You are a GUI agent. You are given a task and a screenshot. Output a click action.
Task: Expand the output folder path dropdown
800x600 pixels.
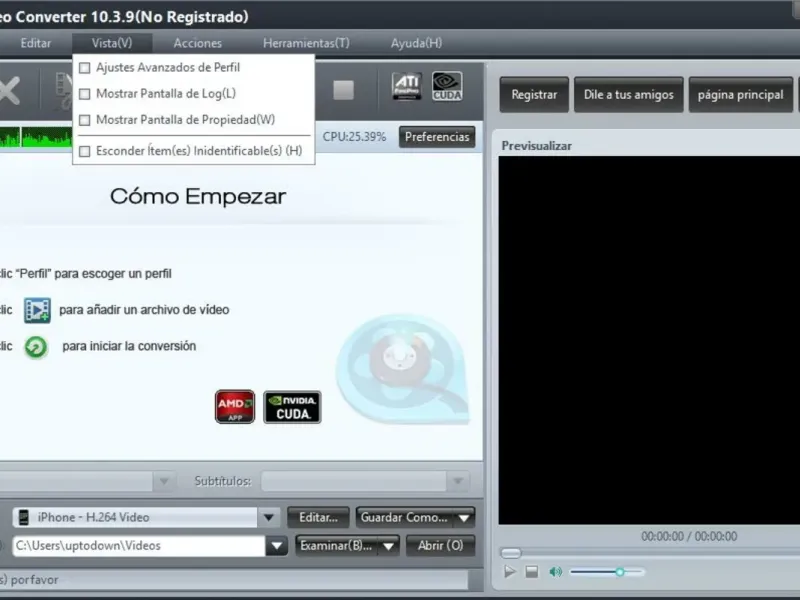pos(277,546)
